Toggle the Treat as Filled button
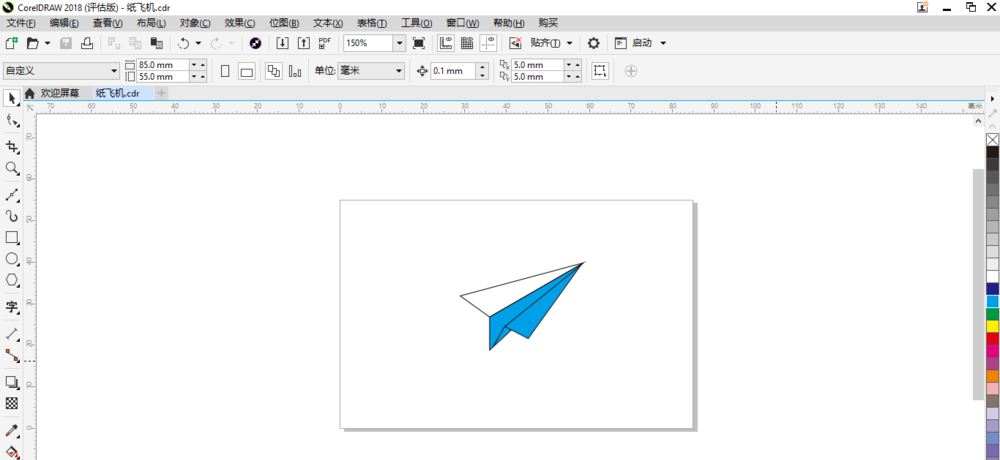This screenshot has height=460, width=1000. click(599, 71)
